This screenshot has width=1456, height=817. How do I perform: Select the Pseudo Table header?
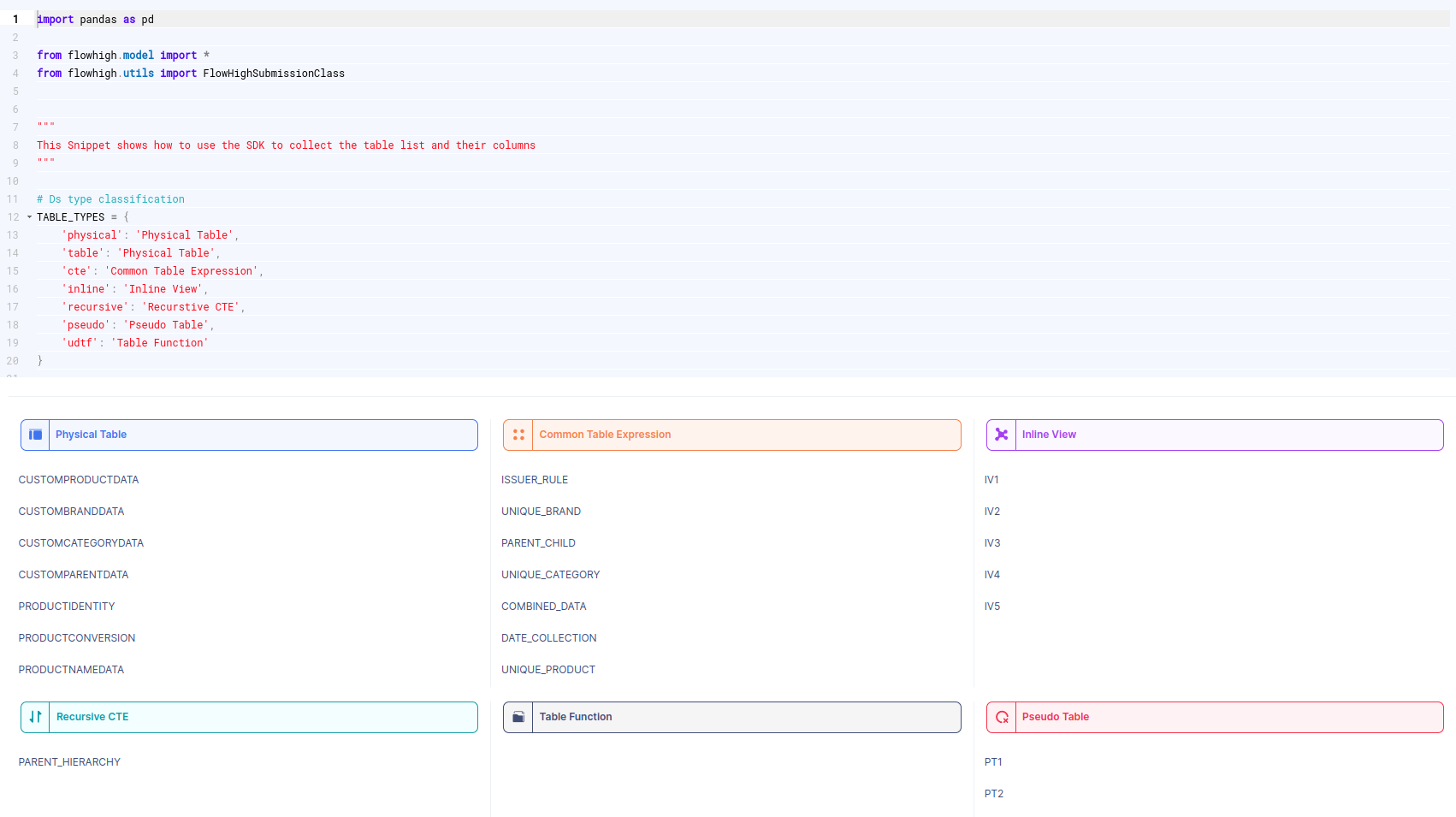[x=1215, y=717]
